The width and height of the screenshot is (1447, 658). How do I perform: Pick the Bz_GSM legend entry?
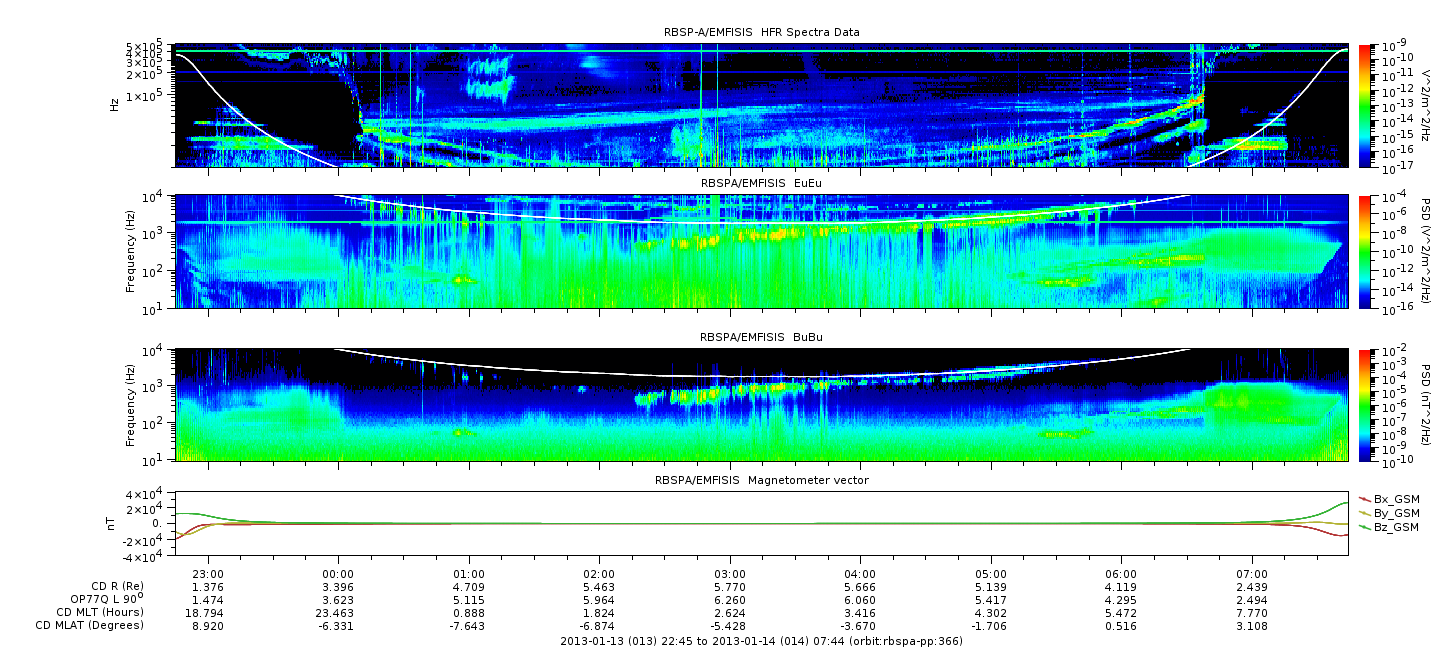click(1395, 527)
